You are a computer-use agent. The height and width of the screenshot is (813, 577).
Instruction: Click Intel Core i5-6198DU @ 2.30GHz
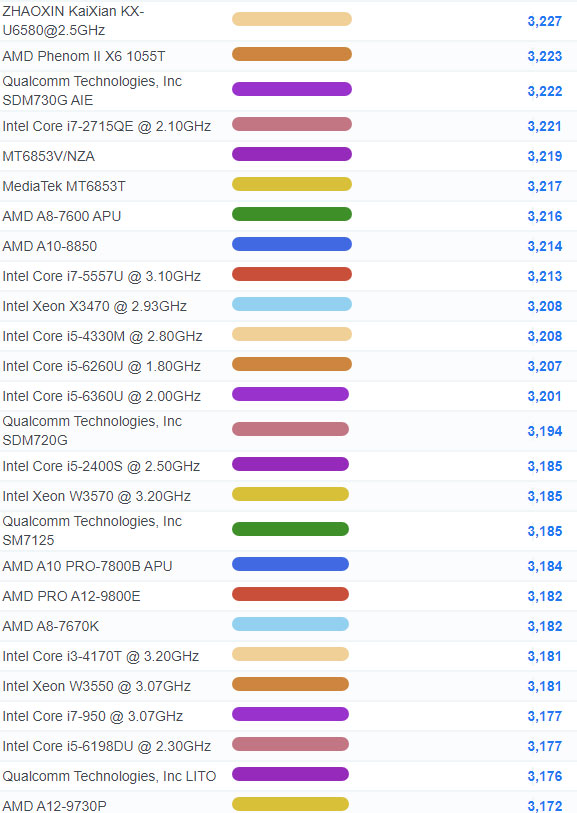tap(107, 747)
